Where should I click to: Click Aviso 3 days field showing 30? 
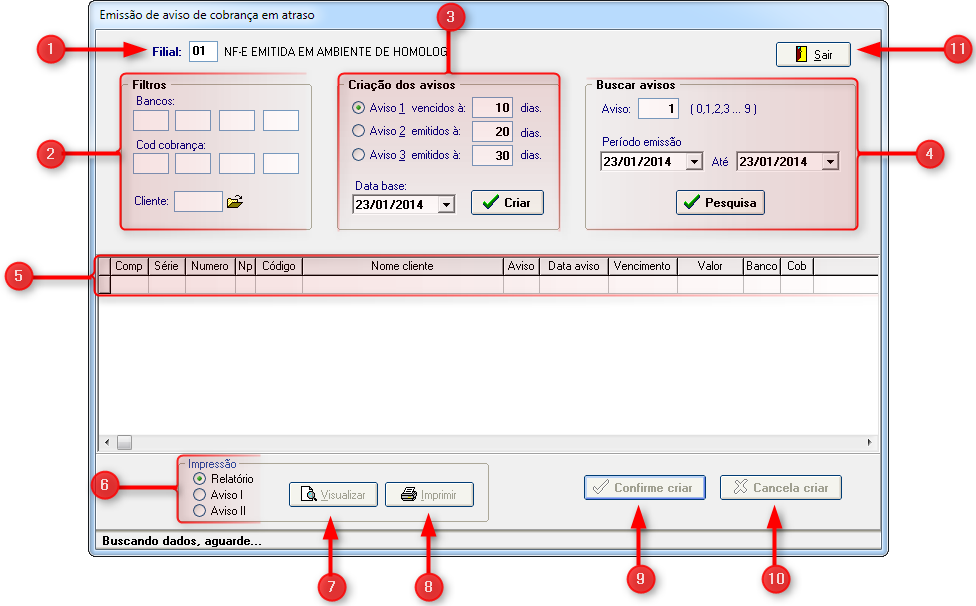tap(492, 156)
